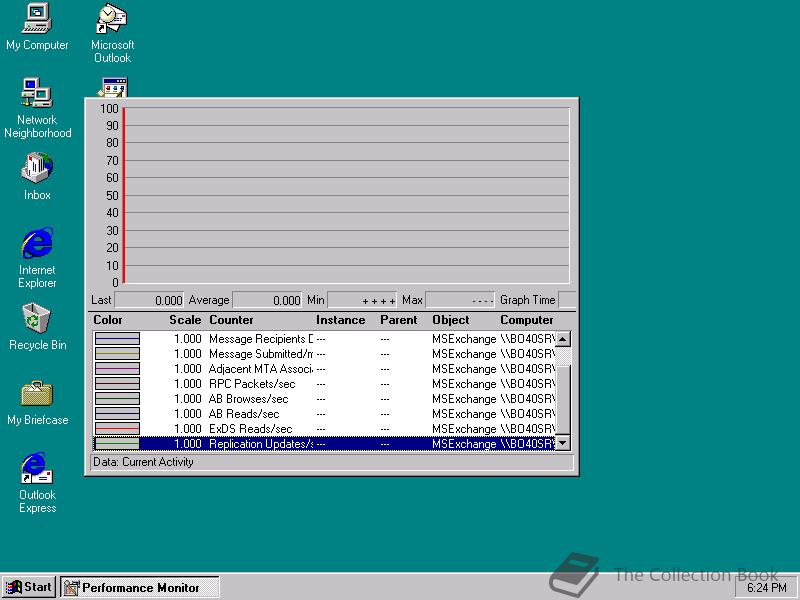Click the Parent column header
Viewport: 800px width, 600px height.
(x=398, y=320)
